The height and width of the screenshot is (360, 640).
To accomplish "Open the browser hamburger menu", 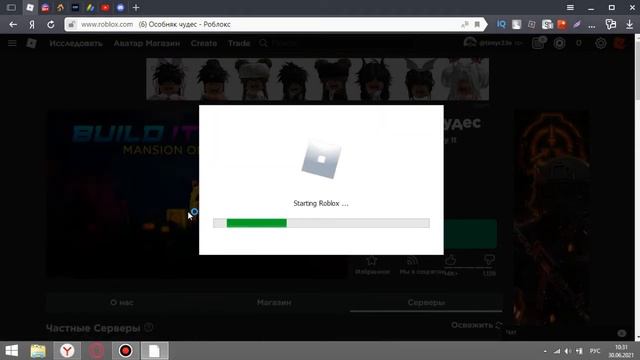I will [570, 7].
